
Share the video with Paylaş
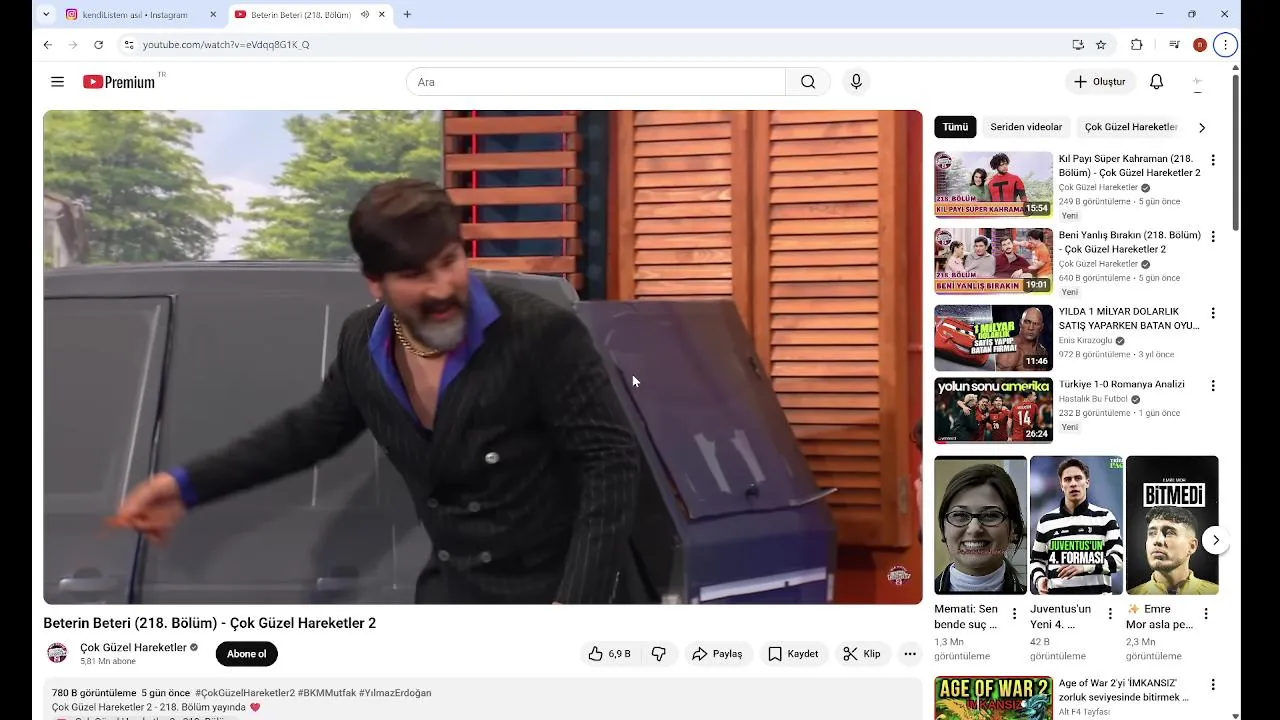coord(717,654)
